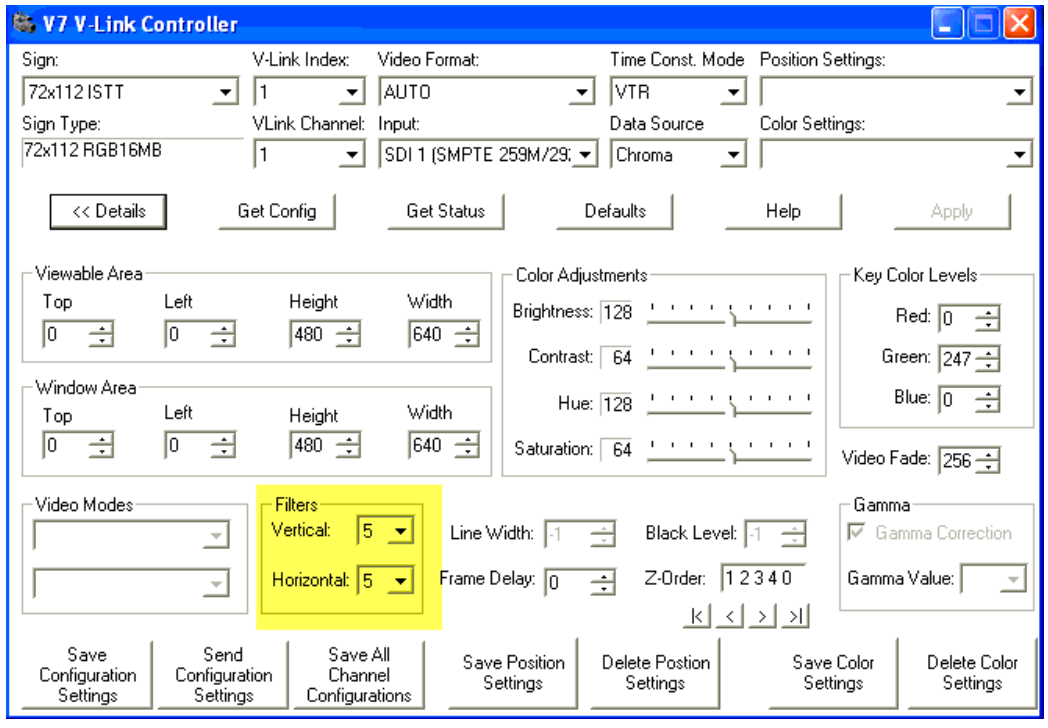The image size is (1048, 728).
Task: Toggle the Gamma Correction checkbox
Action: click(x=856, y=534)
